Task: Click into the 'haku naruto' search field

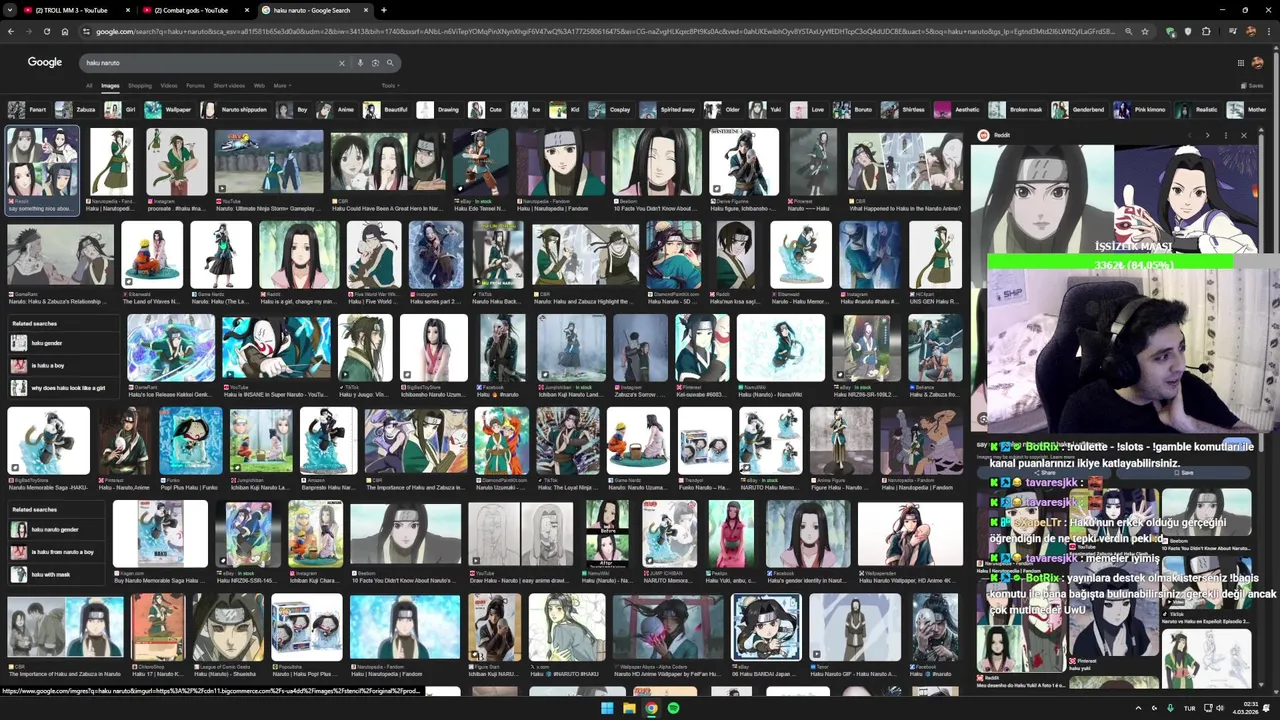Action: (208, 63)
